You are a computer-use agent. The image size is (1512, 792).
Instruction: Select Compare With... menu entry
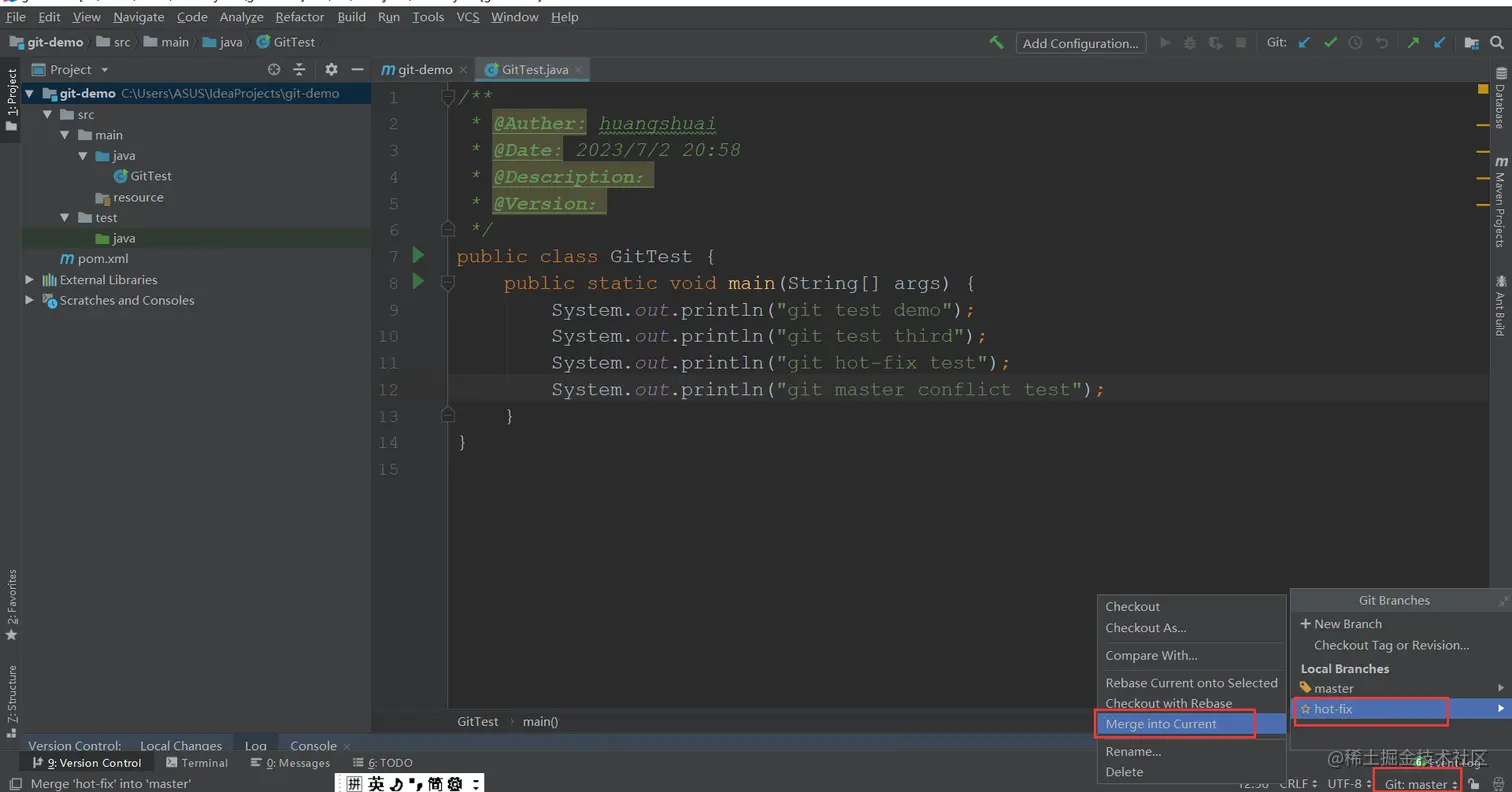(1191, 656)
